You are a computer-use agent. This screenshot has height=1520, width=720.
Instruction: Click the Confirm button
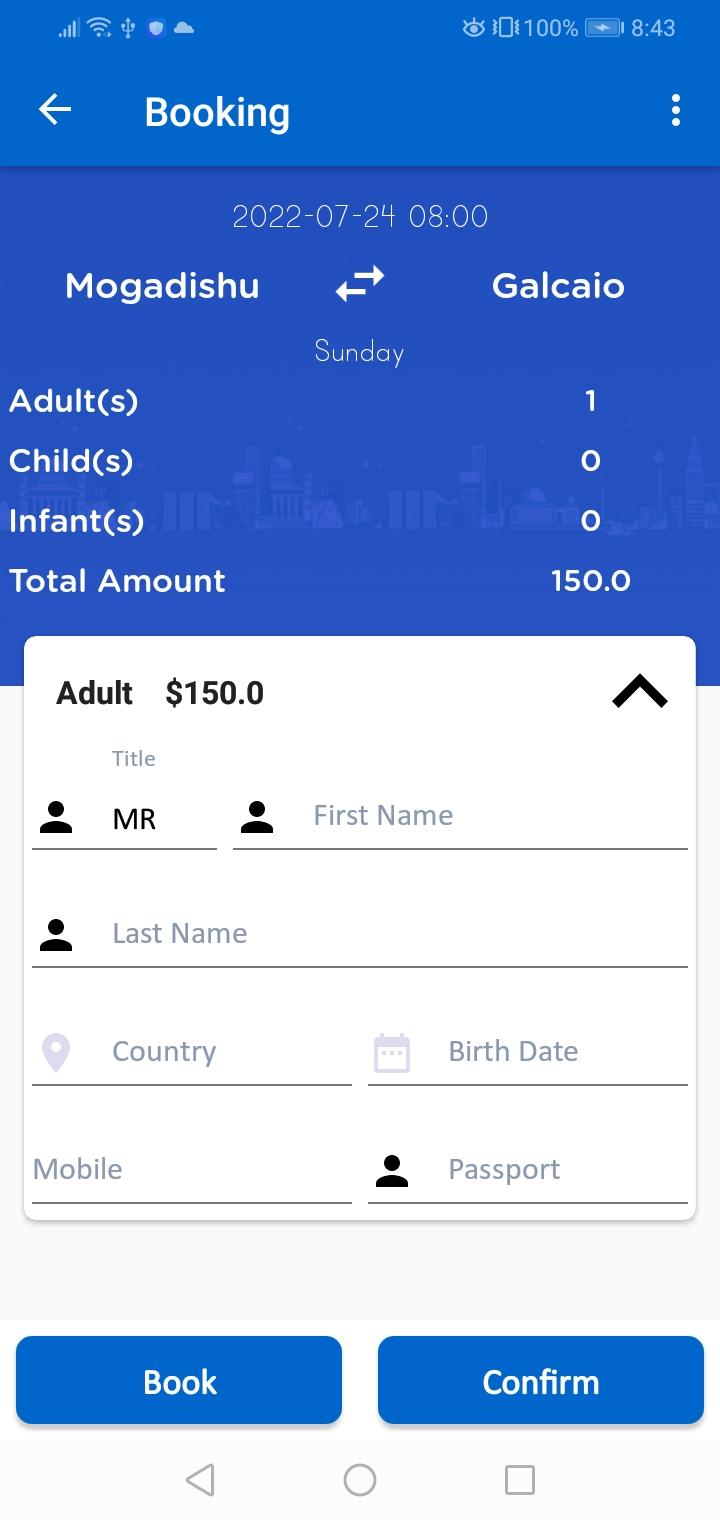[x=541, y=1381]
